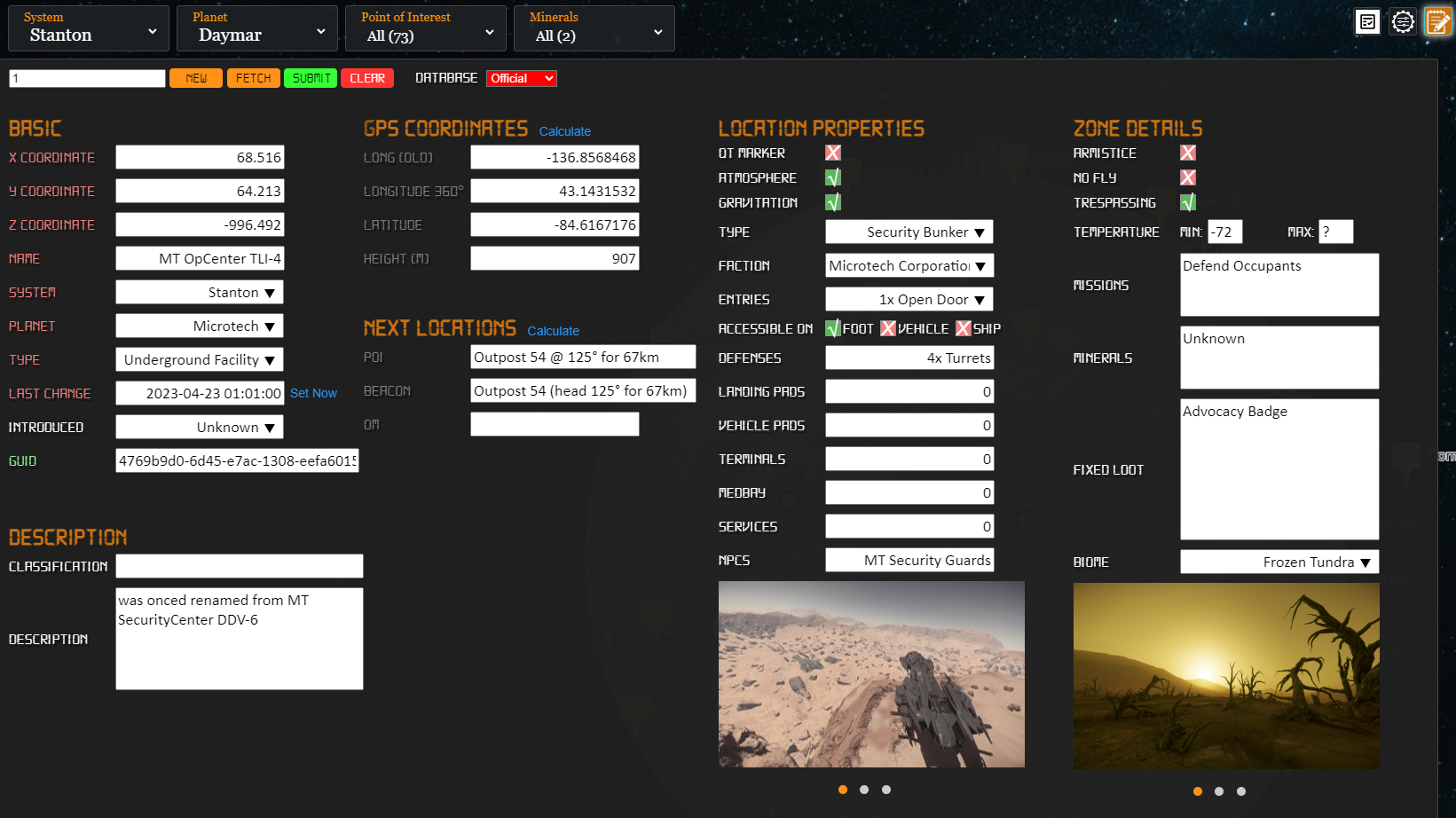Focus the GUID field

pyautogui.click(x=237, y=460)
